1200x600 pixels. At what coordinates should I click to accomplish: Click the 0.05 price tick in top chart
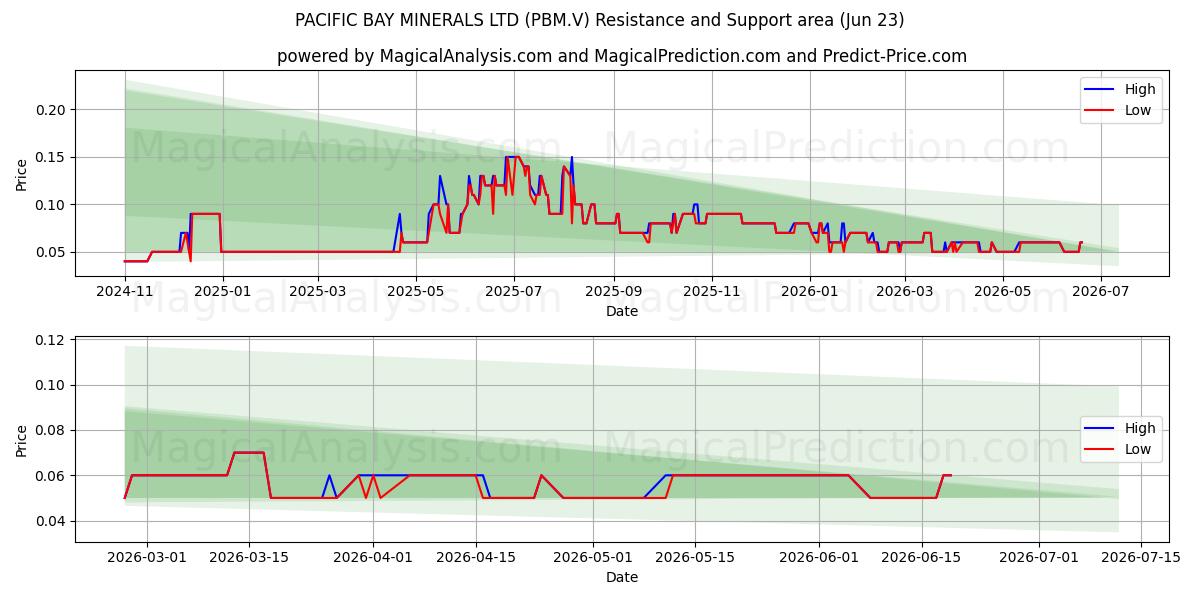pyautogui.click(x=50, y=253)
